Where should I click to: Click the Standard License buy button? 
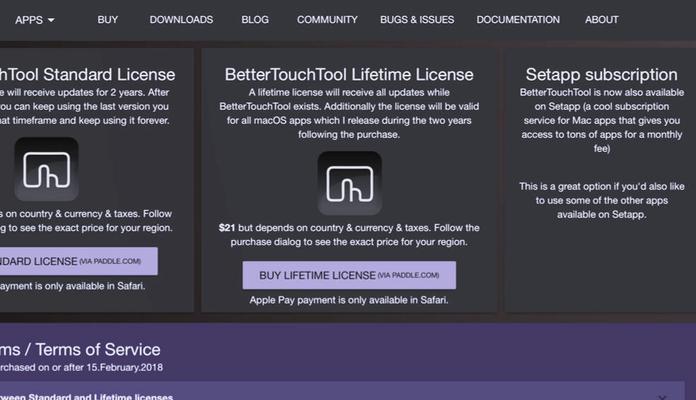click(x=79, y=261)
